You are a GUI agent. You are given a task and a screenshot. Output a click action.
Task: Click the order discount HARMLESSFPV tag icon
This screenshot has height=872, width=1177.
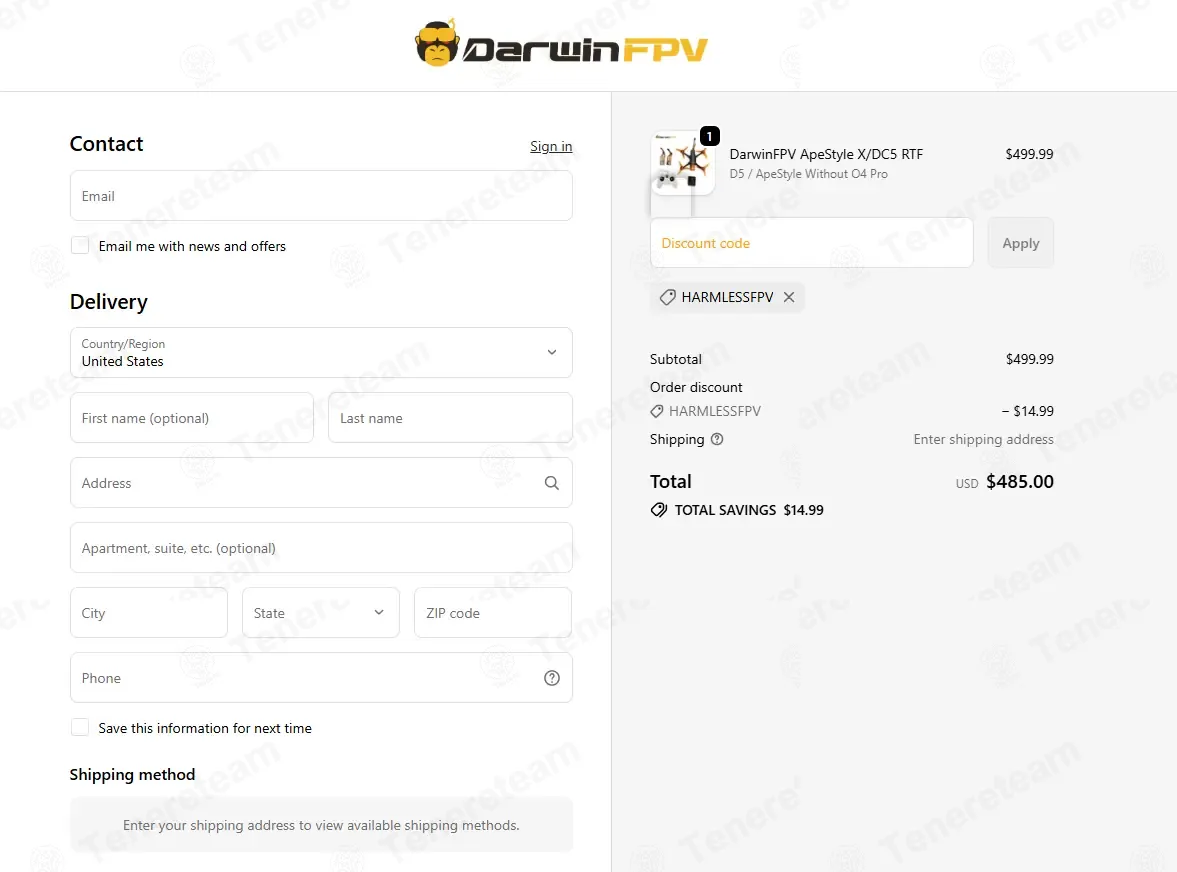pos(657,411)
